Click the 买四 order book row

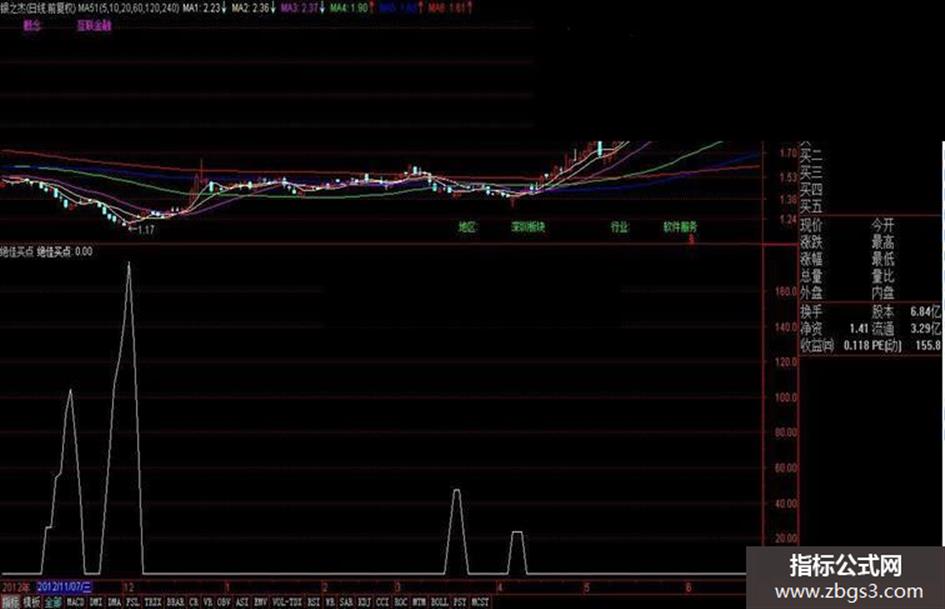pos(811,190)
